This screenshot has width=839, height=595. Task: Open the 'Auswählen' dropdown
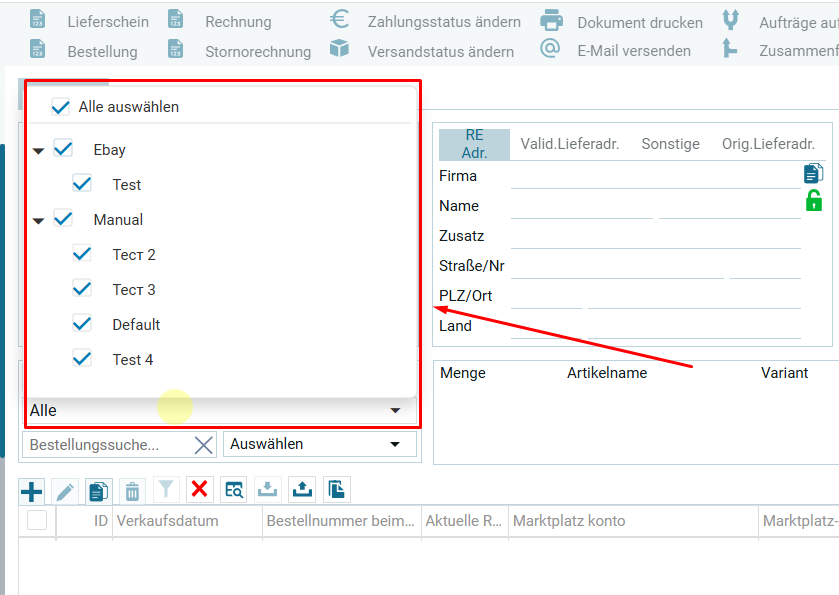coord(319,444)
